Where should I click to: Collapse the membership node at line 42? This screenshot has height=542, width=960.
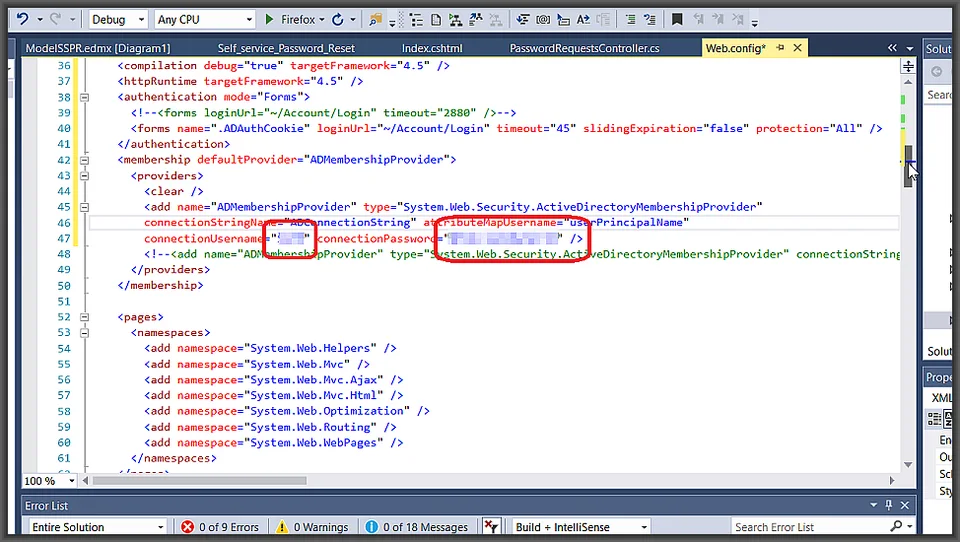(x=84, y=160)
